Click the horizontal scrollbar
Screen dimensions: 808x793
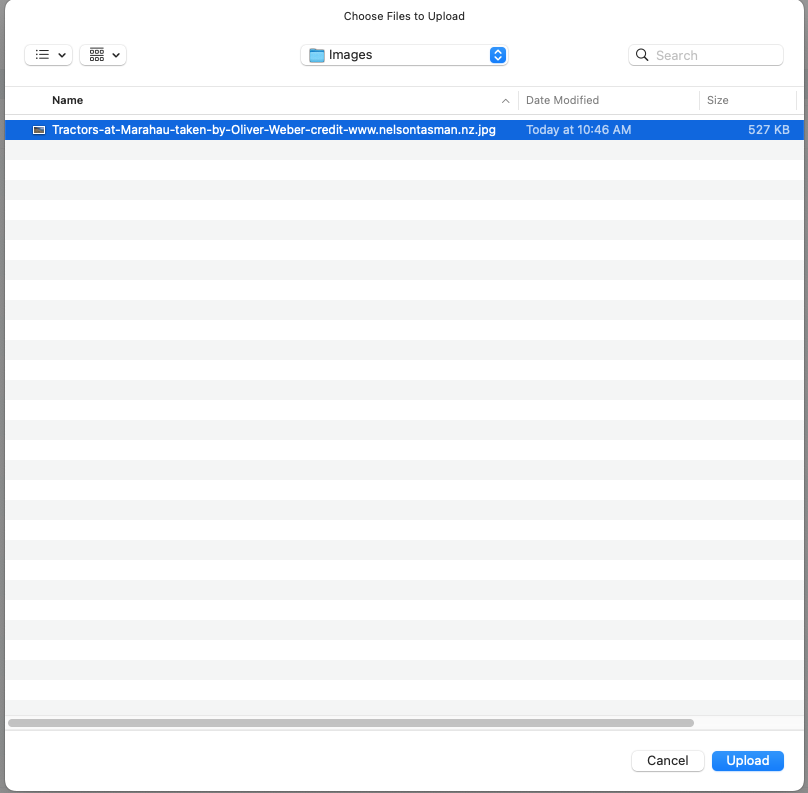pyautogui.click(x=351, y=722)
